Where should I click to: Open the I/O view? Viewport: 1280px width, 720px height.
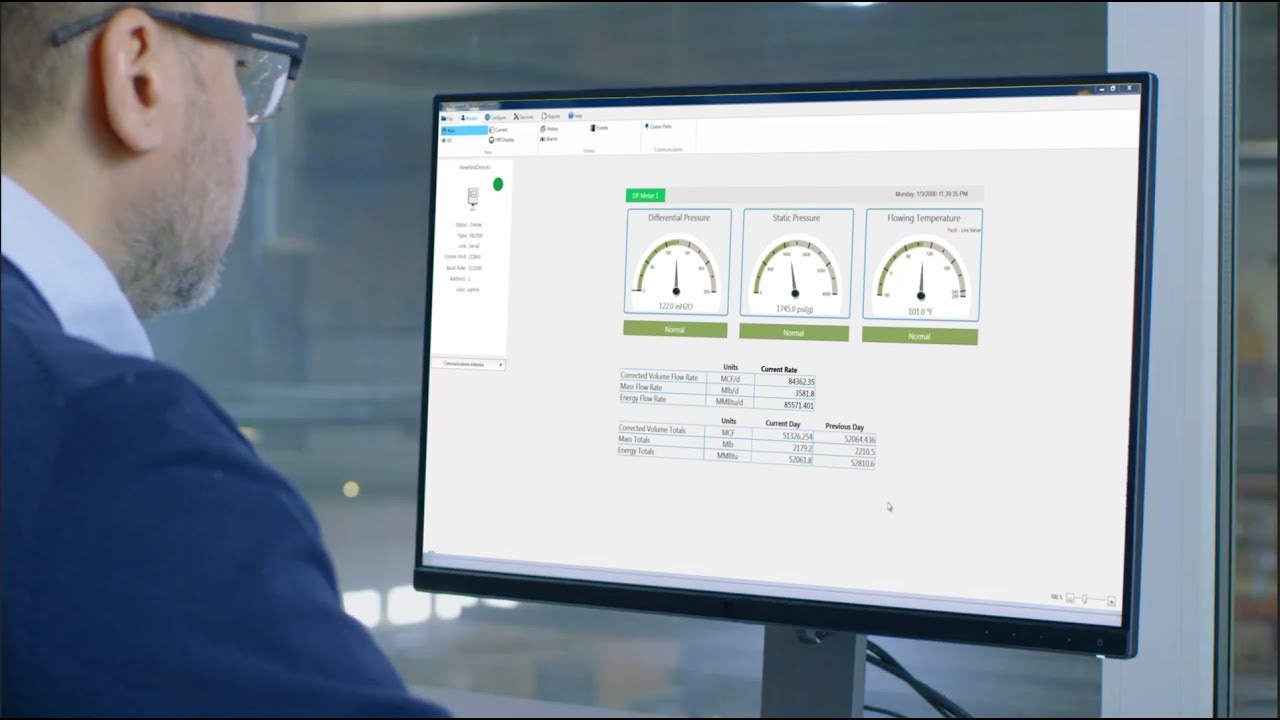tap(447, 141)
